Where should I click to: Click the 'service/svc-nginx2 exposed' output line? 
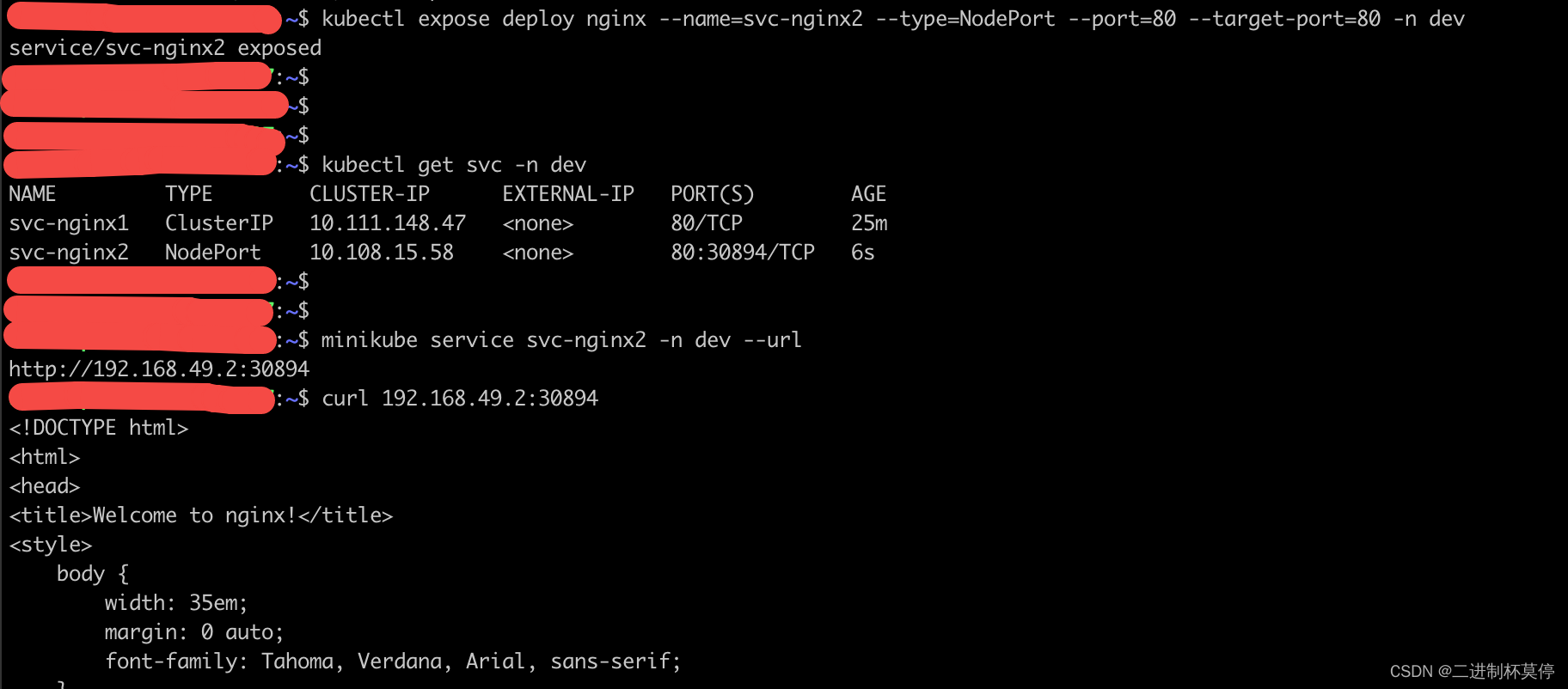pos(165,48)
